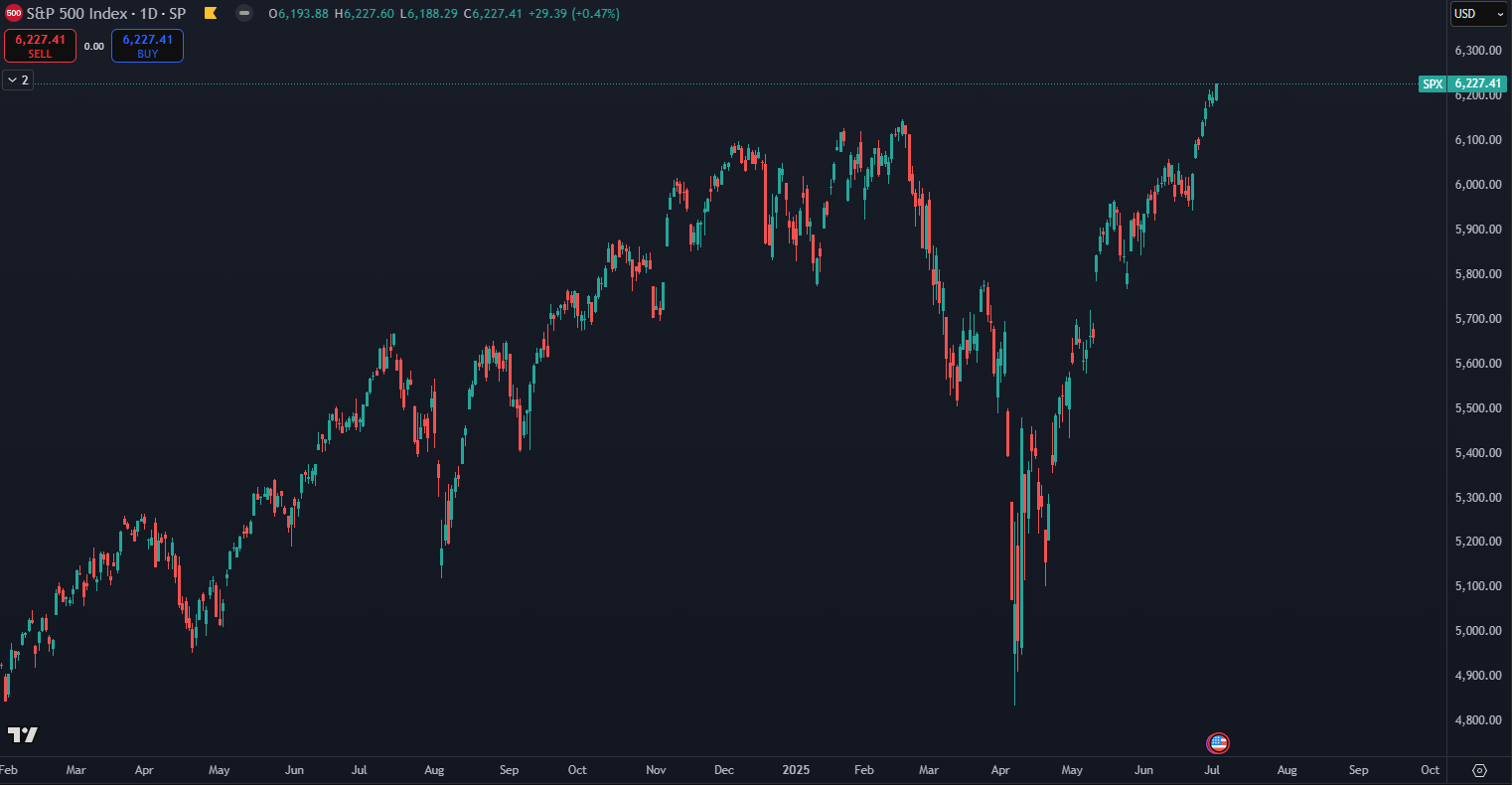This screenshot has width=1512, height=785.
Task: Expand the collapsed indicators legend showing 2
Action: coord(18,80)
